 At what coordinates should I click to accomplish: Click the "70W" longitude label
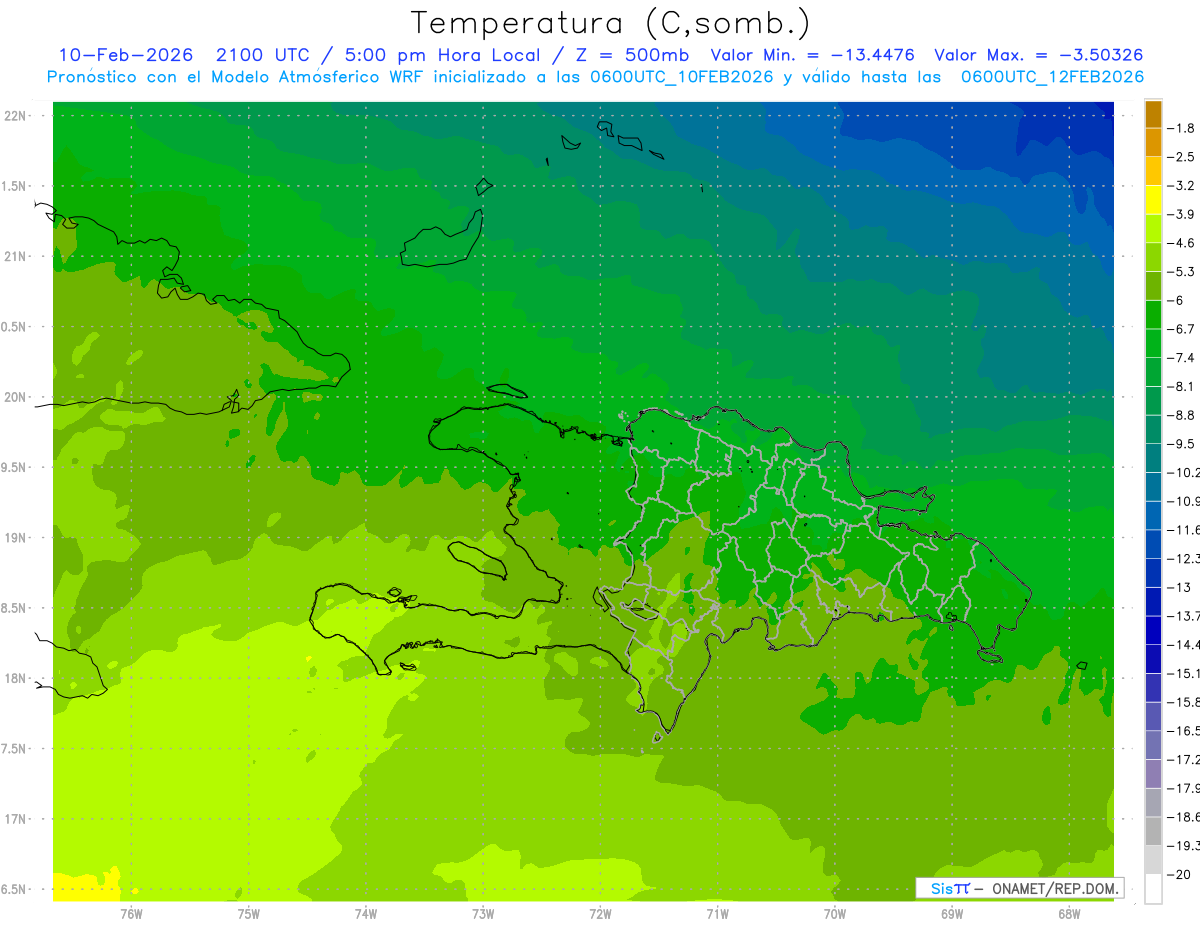pyautogui.click(x=835, y=914)
